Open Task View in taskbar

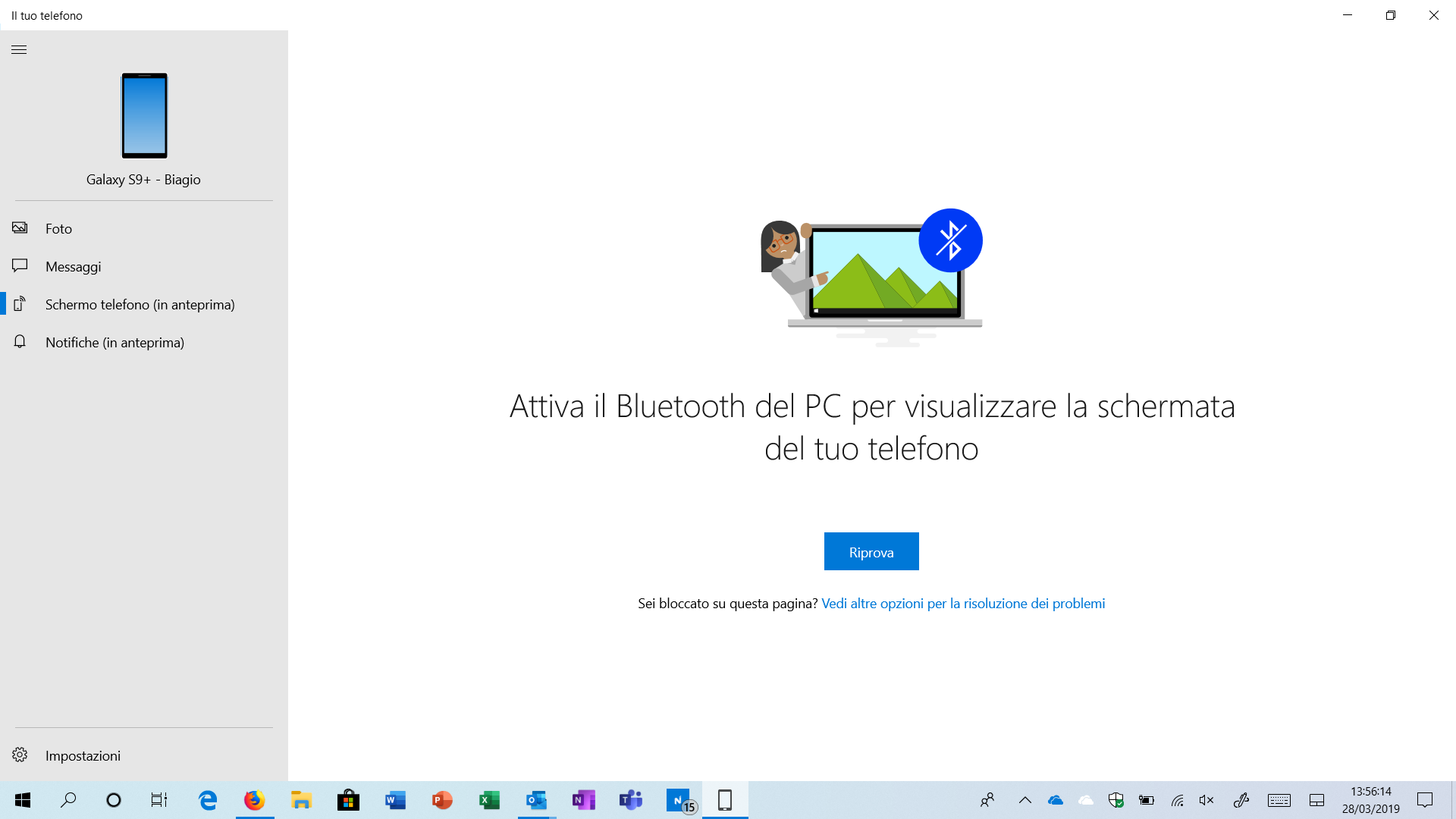[159, 800]
